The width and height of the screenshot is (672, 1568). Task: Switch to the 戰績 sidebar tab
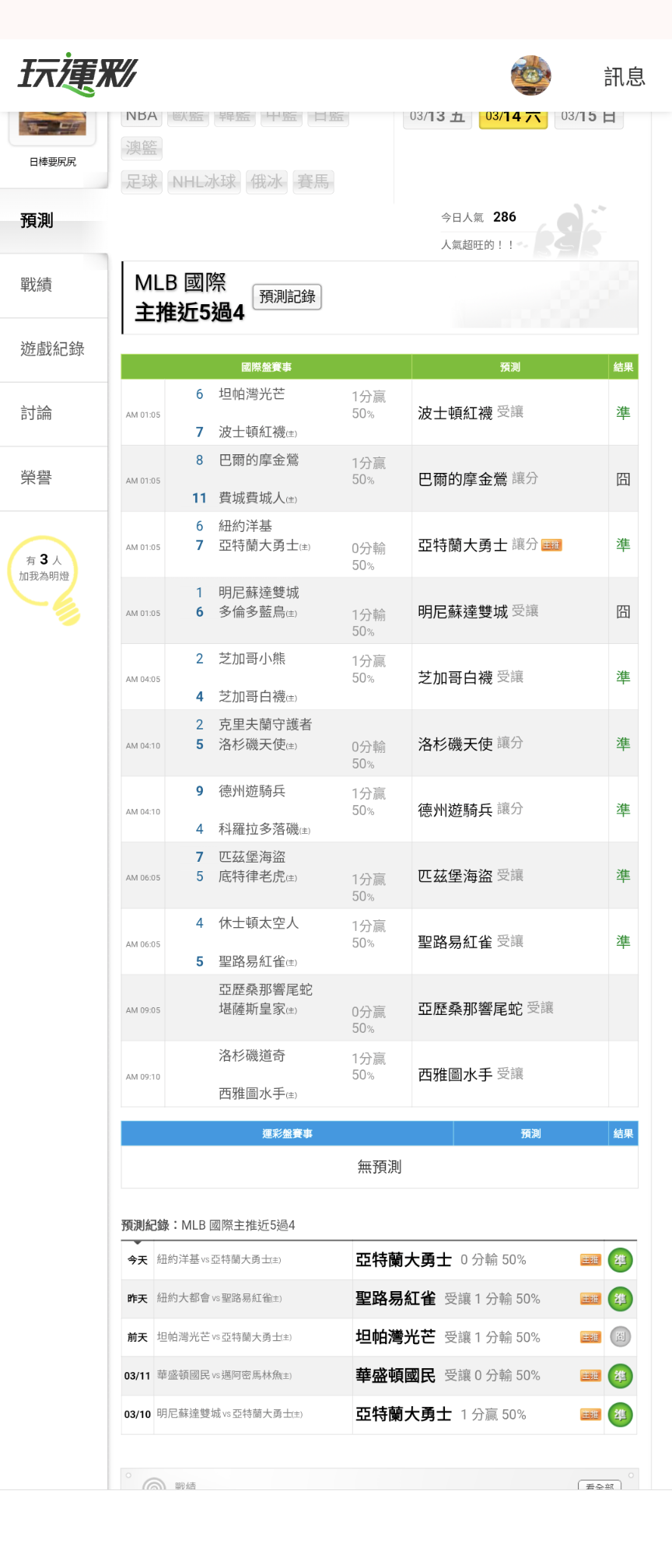[37, 285]
